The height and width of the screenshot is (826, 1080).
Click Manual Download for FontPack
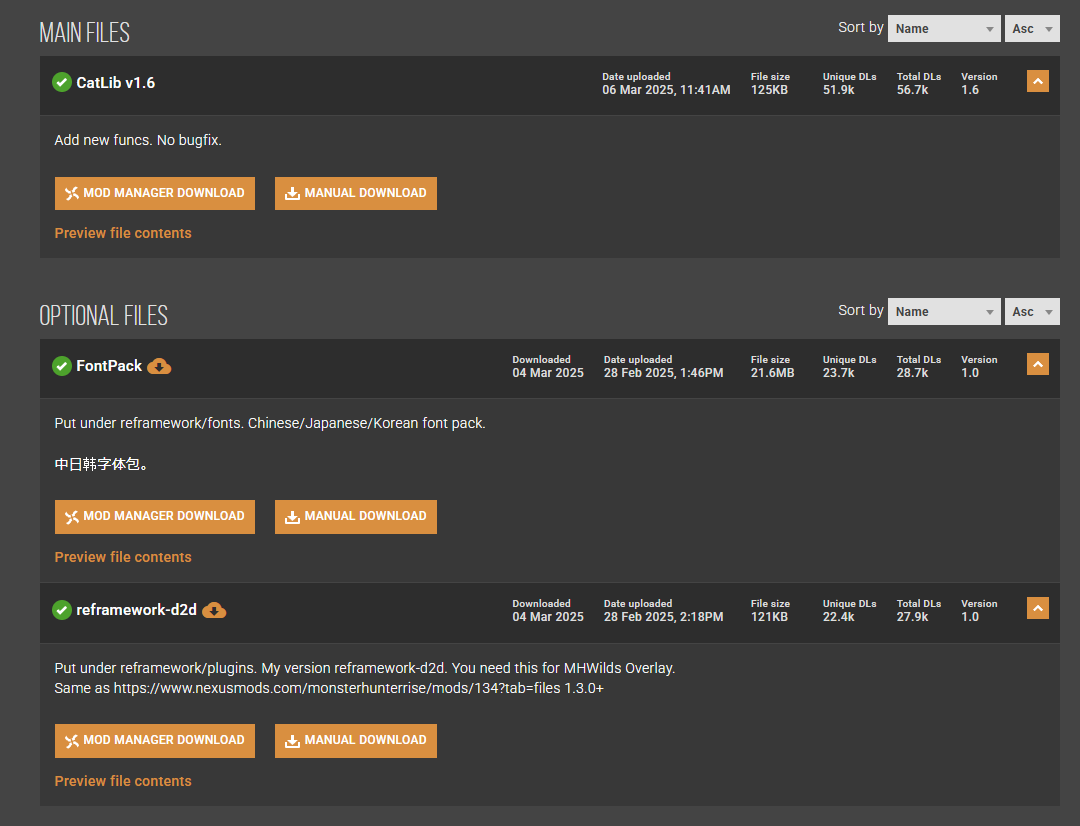tap(355, 517)
